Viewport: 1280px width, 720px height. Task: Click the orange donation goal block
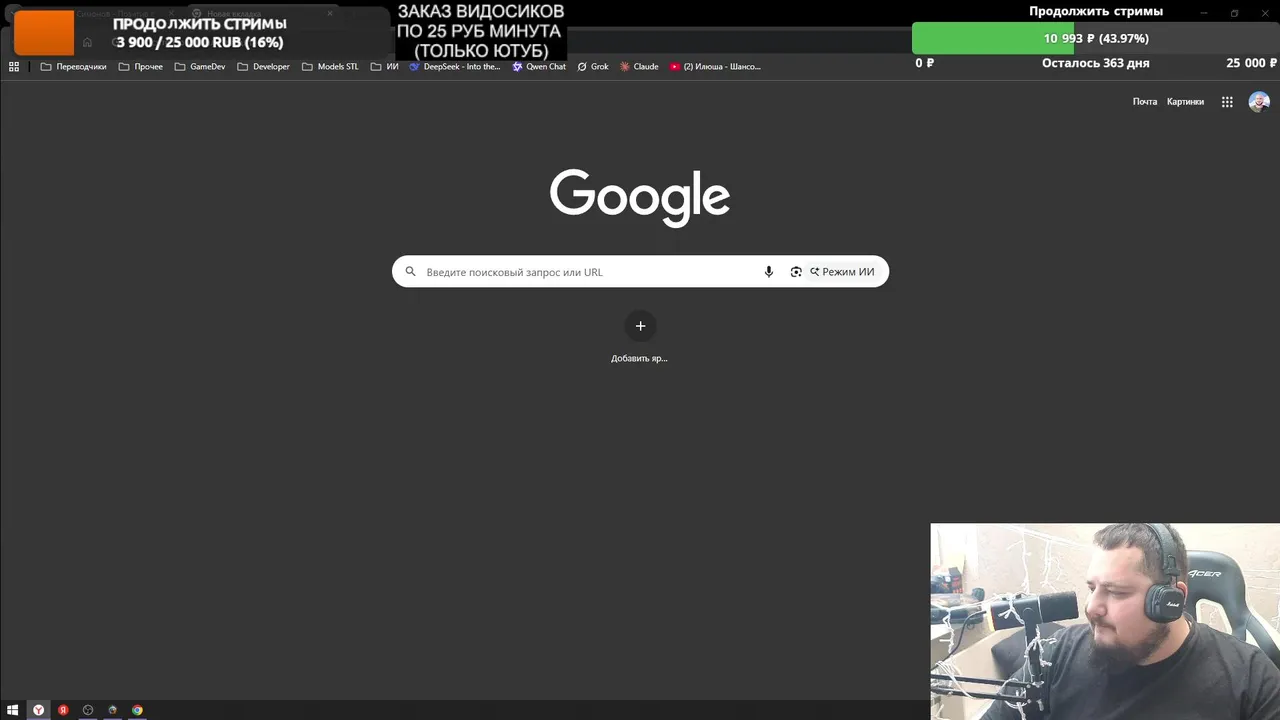coord(44,32)
